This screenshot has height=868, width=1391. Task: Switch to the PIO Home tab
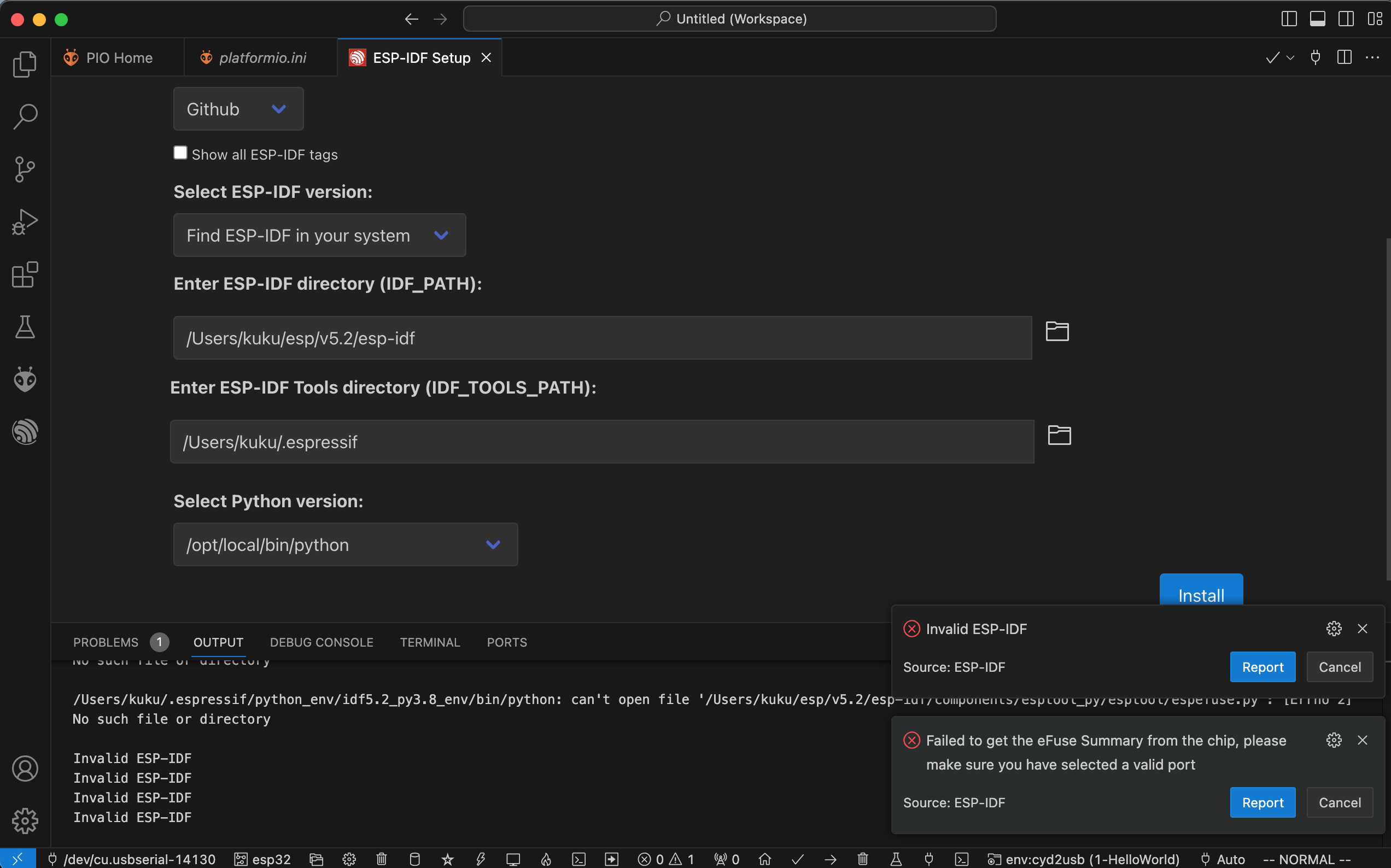(x=118, y=57)
